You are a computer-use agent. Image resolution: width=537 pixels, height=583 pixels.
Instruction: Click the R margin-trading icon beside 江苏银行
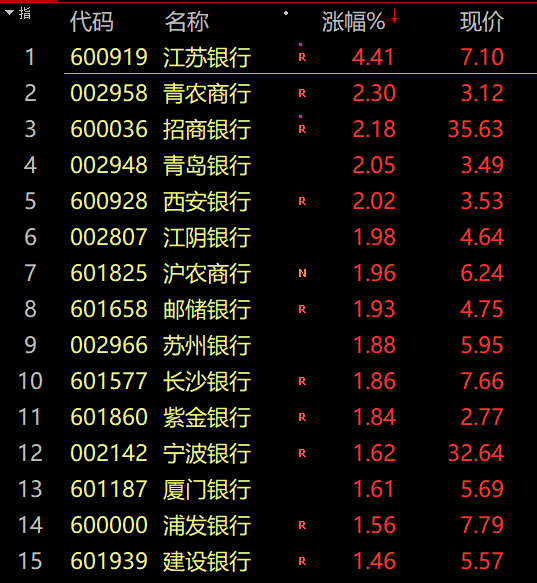coord(302,57)
